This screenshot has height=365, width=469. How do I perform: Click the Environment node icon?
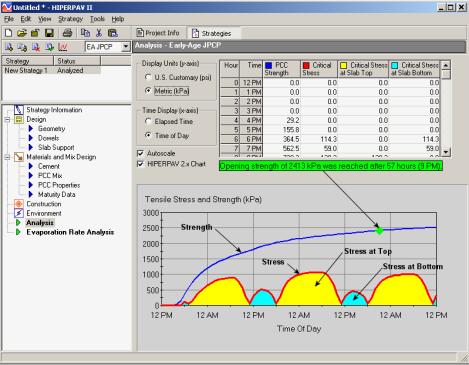click(19, 213)
